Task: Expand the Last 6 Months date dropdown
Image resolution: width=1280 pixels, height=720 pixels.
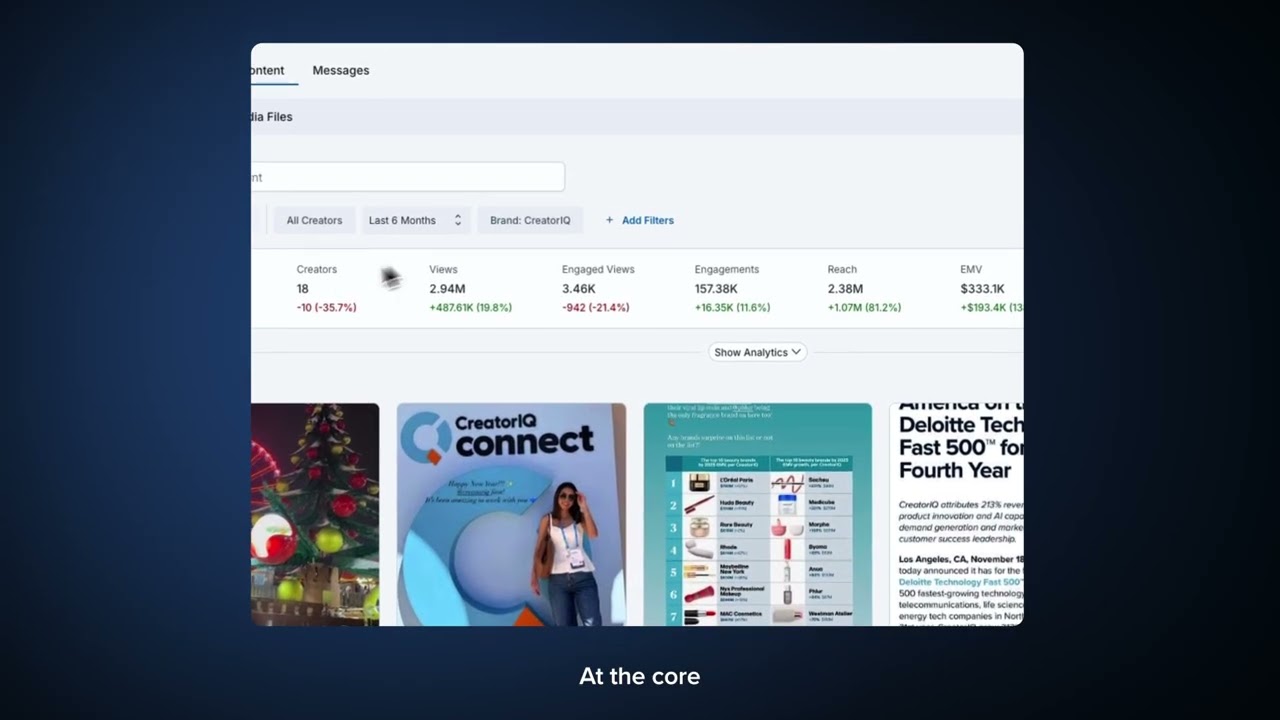Action: 415,220
